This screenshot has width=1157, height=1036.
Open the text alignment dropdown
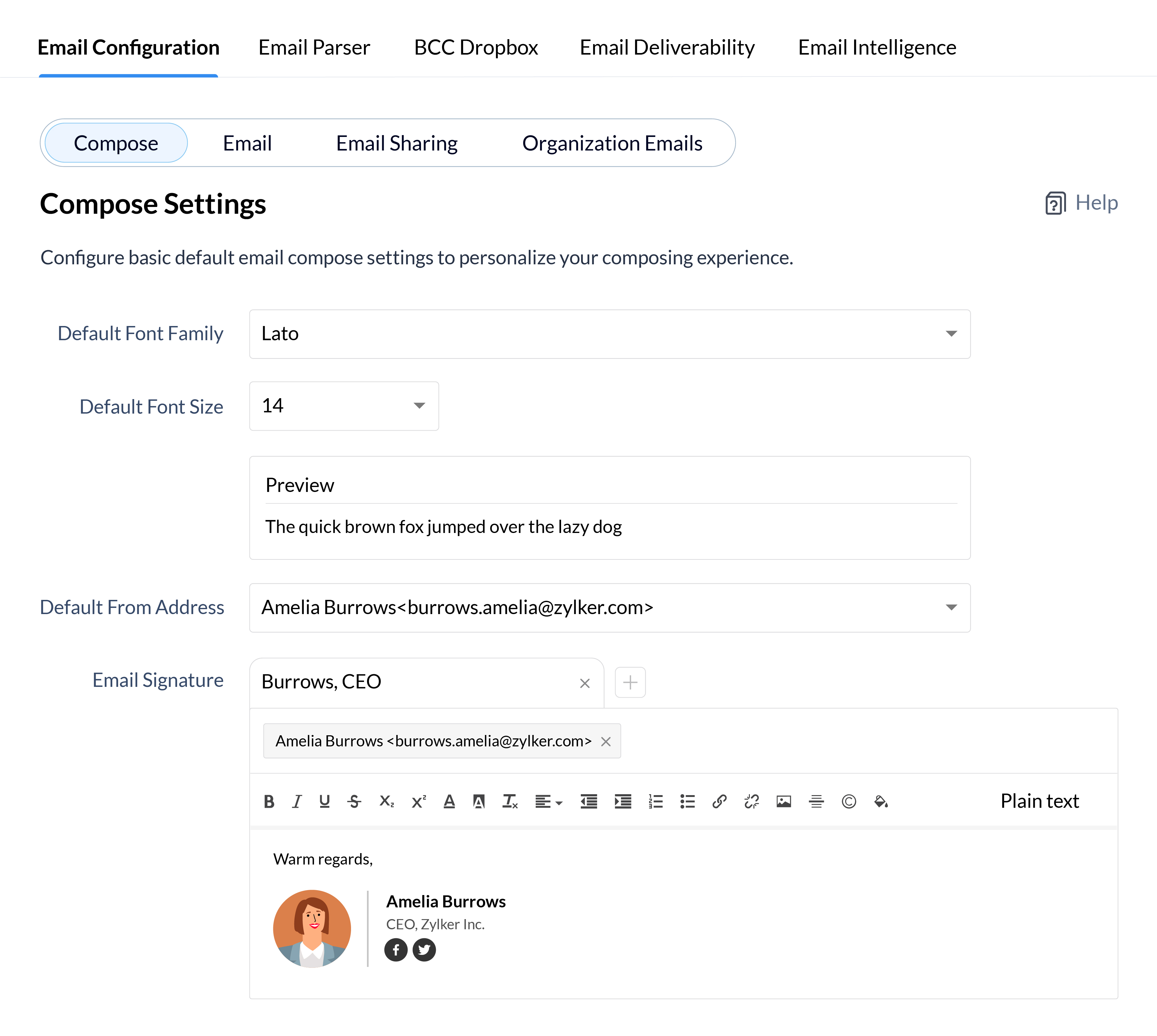[x=548, y=802]
